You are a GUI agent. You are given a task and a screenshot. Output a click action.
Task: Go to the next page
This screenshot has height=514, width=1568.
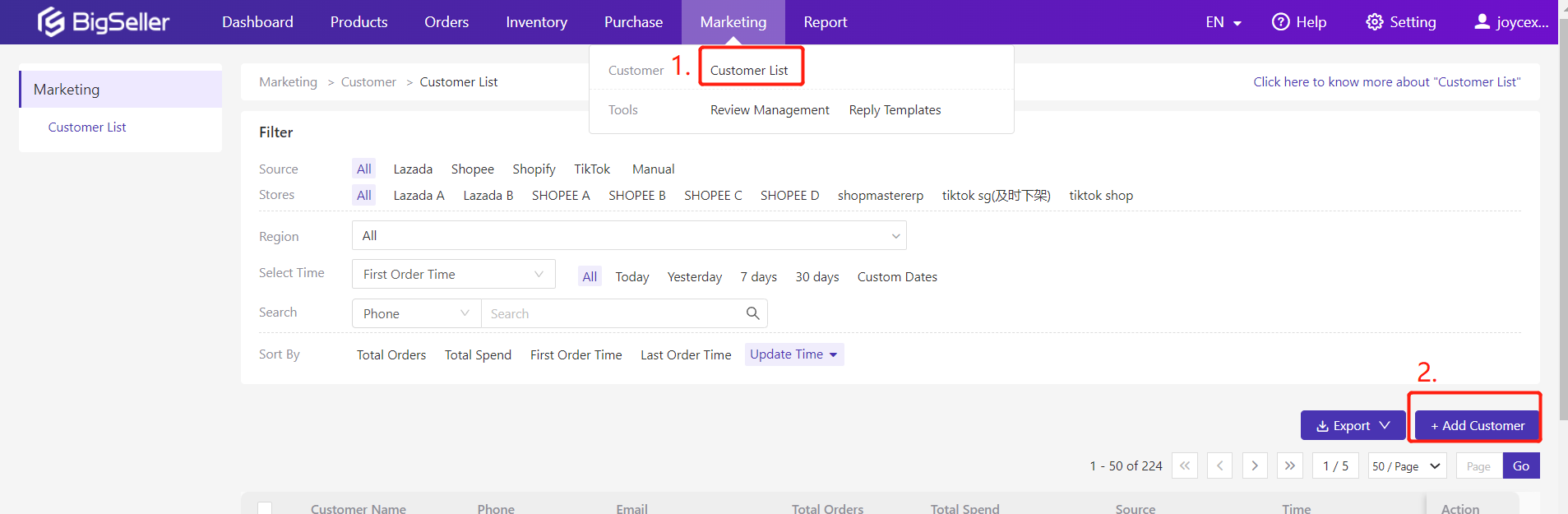[x=1255, y=465]
